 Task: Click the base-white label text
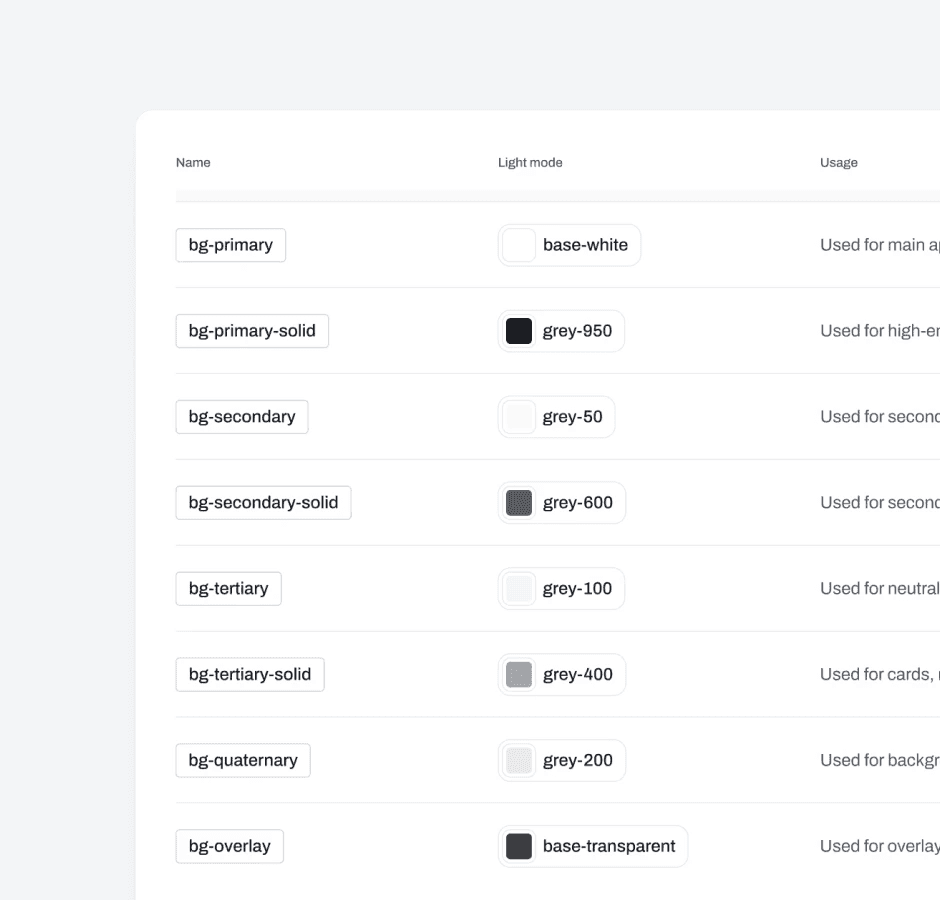coord(585,245)
